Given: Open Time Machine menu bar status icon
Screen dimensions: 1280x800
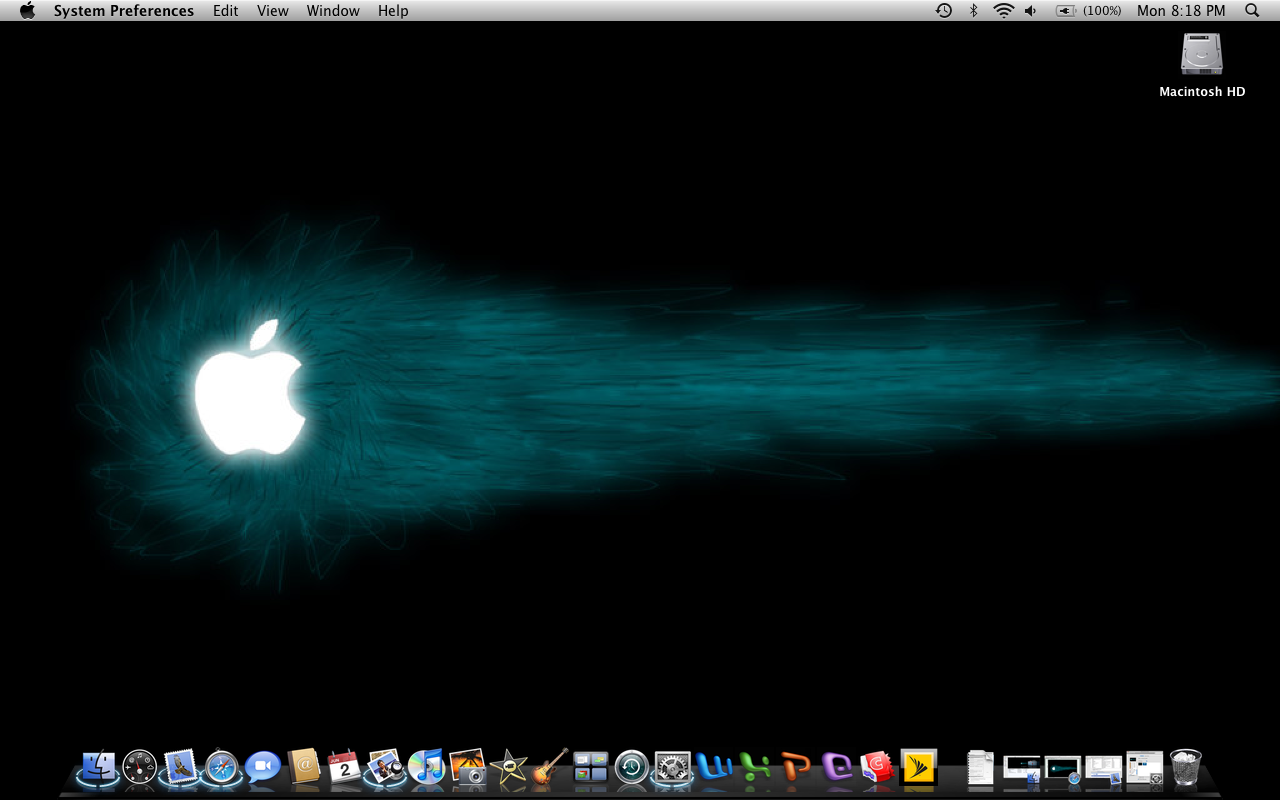Looking at the screenshot, I should coord(944,10).
